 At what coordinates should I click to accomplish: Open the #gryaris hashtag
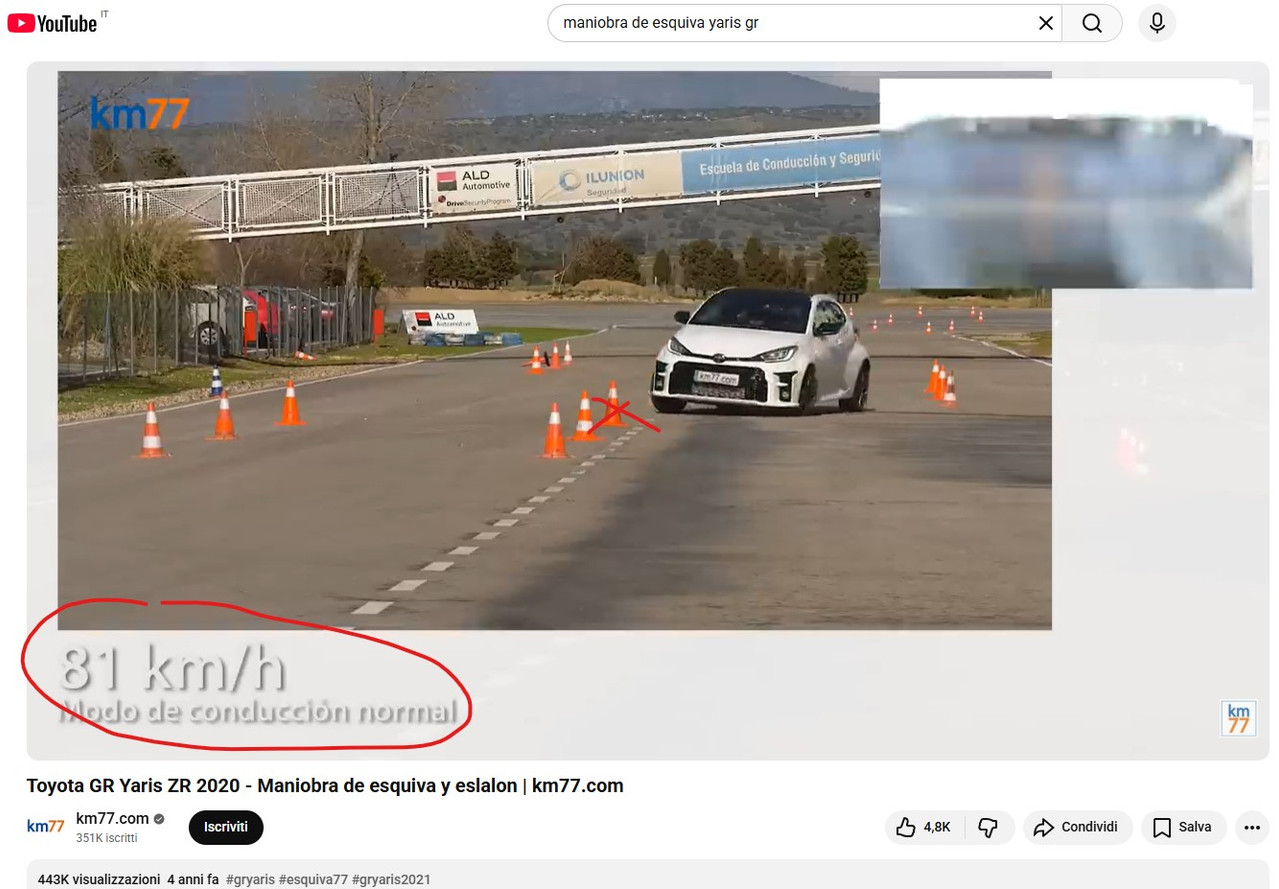coord(250,880)
